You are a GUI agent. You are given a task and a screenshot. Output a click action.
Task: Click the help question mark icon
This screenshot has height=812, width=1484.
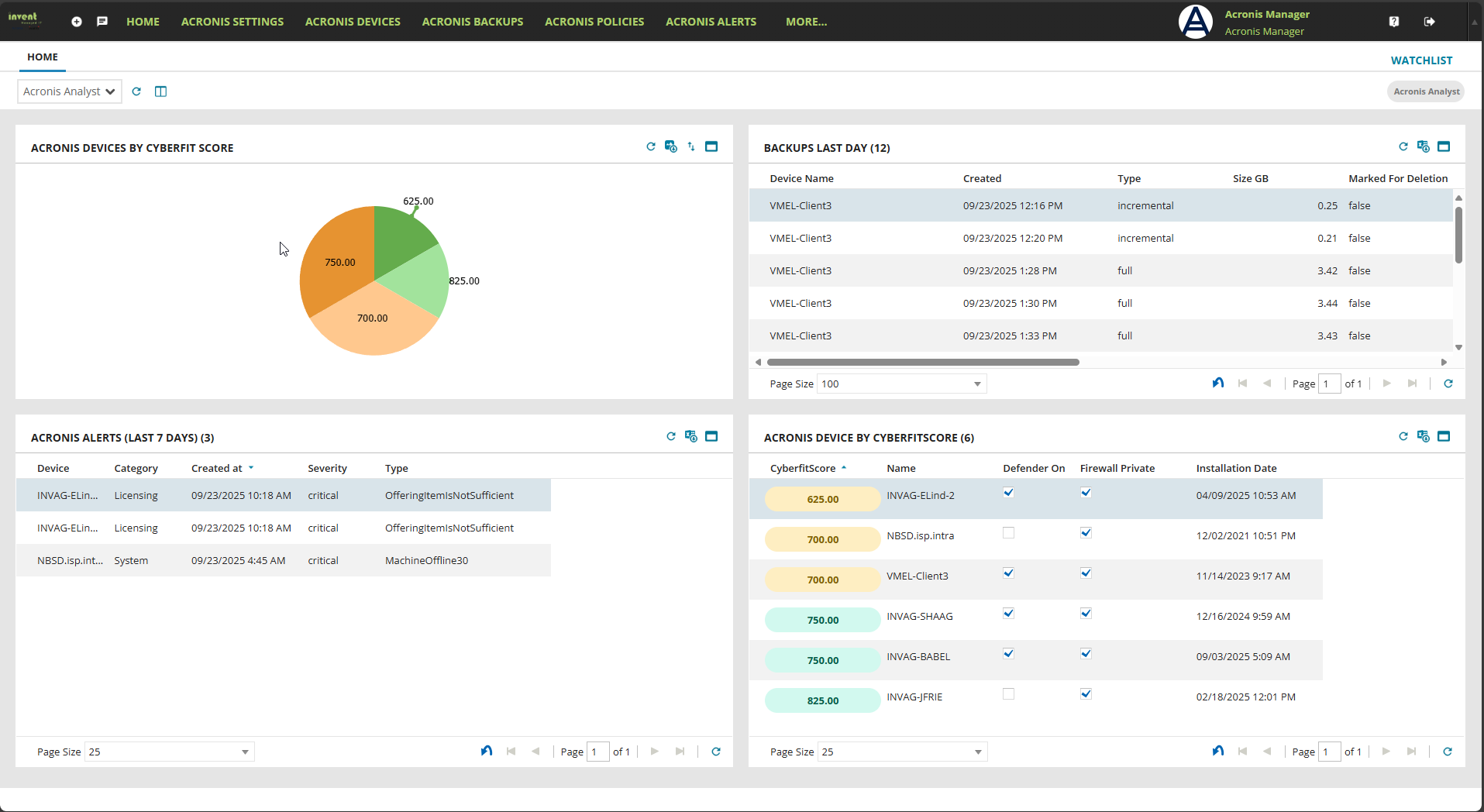(x=1394, y=22)
